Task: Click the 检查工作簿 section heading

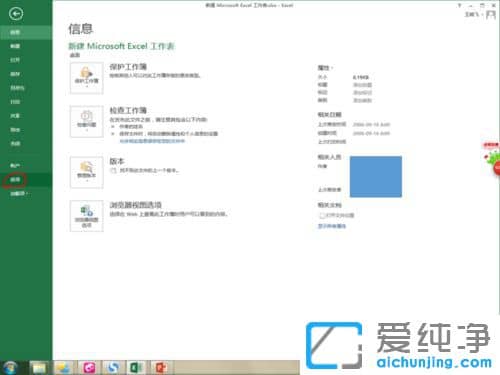Action: pyautogui.click(x=128, y=110)
